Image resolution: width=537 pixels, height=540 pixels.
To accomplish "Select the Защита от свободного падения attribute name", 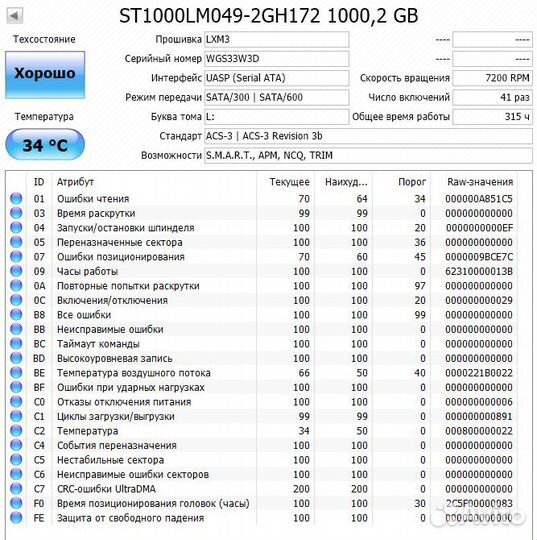I will click(131, 518).
